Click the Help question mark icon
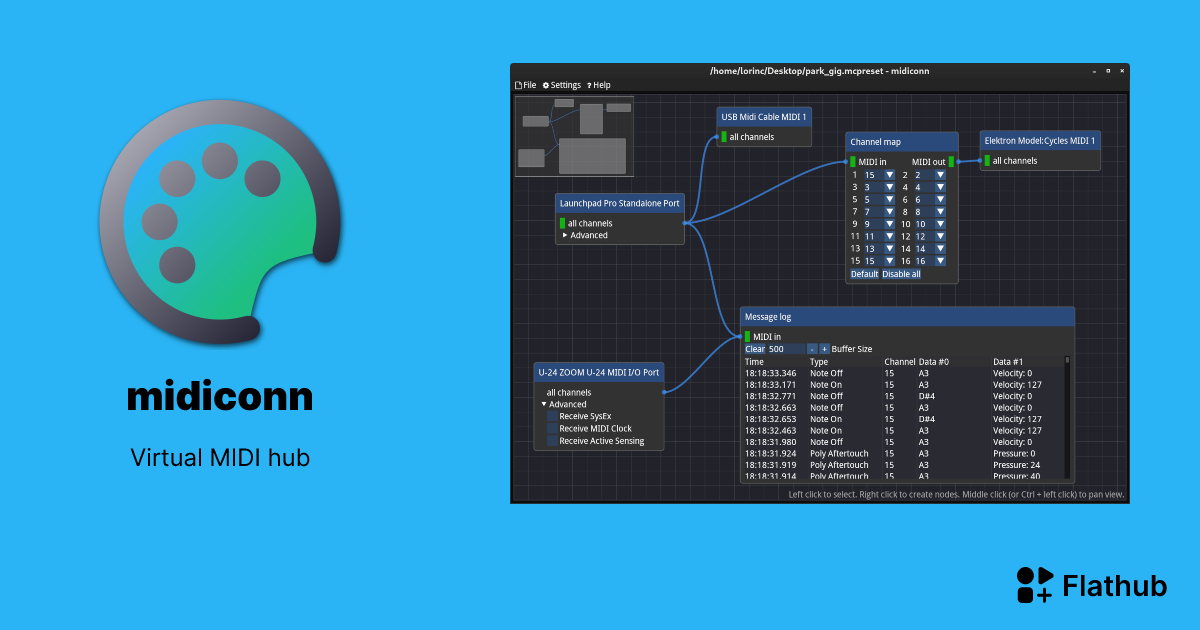This screenshot has height=630, width=1200. (589, 84)
